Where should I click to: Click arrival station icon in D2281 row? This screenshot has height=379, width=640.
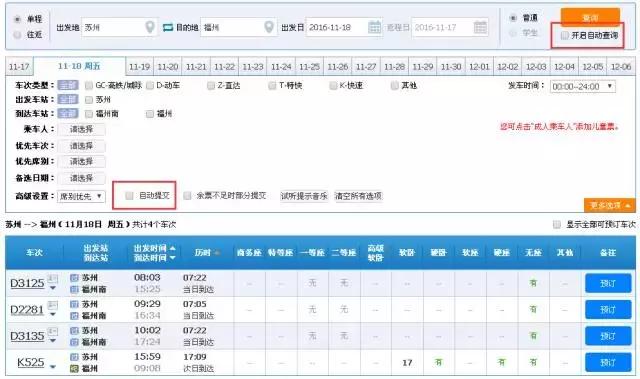pos(74,316)
